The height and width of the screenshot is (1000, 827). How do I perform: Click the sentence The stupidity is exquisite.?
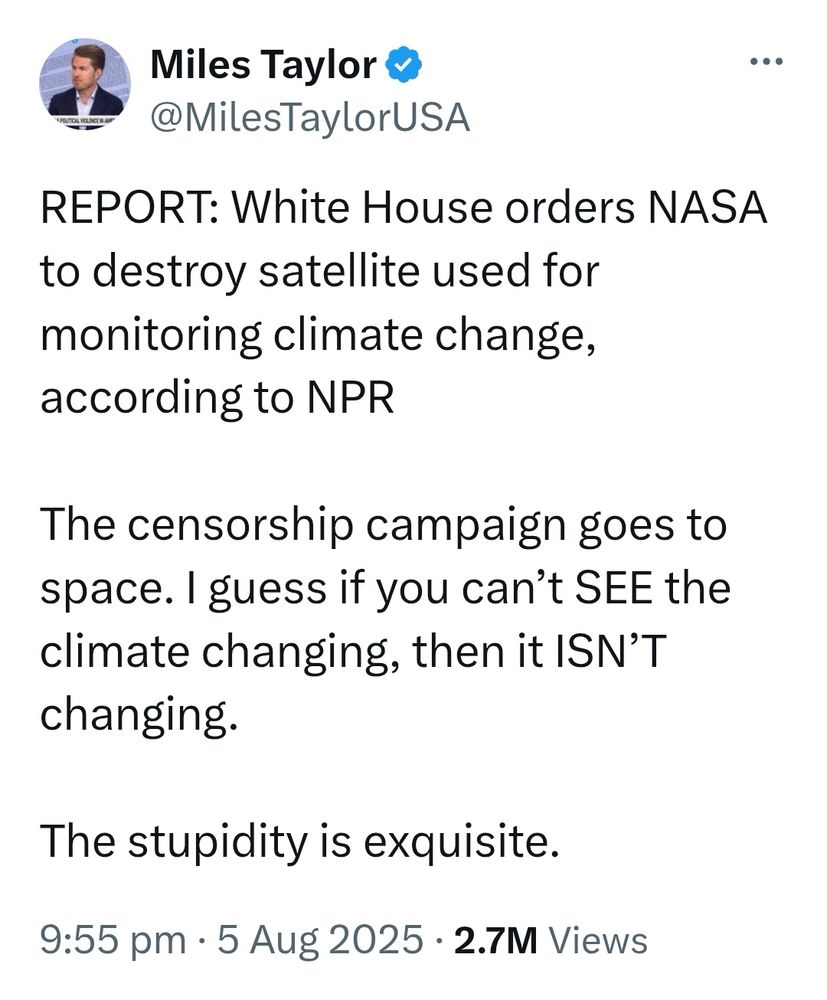click(x=300, y=842)
